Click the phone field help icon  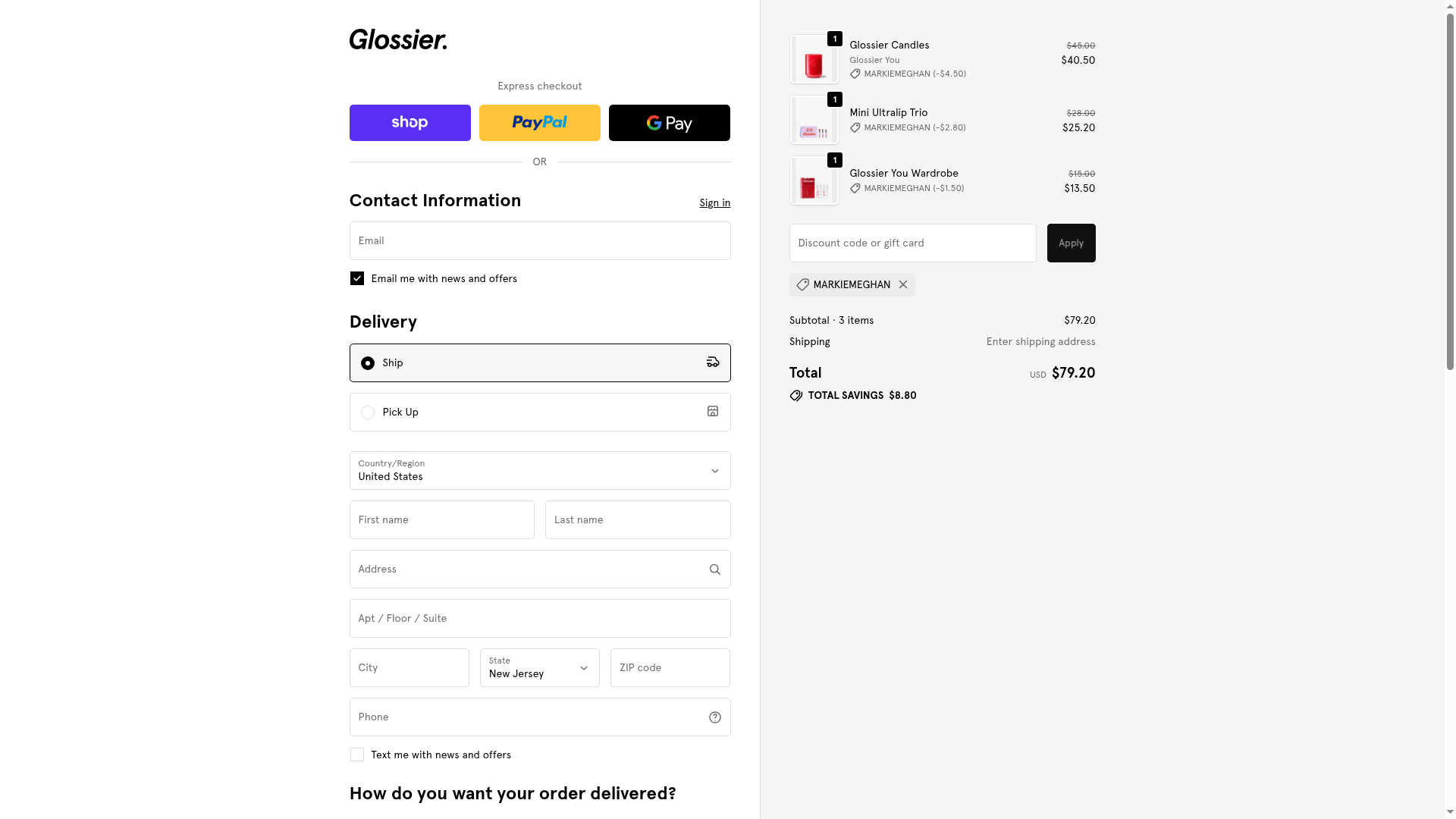pos(714,717)
